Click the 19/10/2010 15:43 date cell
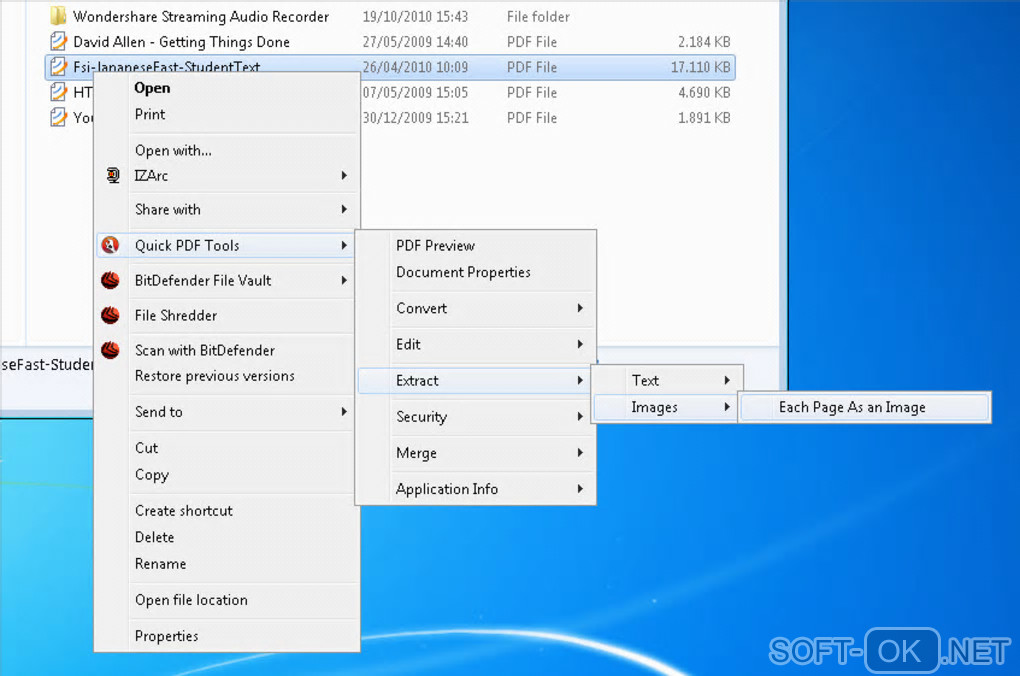The width and height of the screenshot is (1020, 676). click(x=415, y=16)
